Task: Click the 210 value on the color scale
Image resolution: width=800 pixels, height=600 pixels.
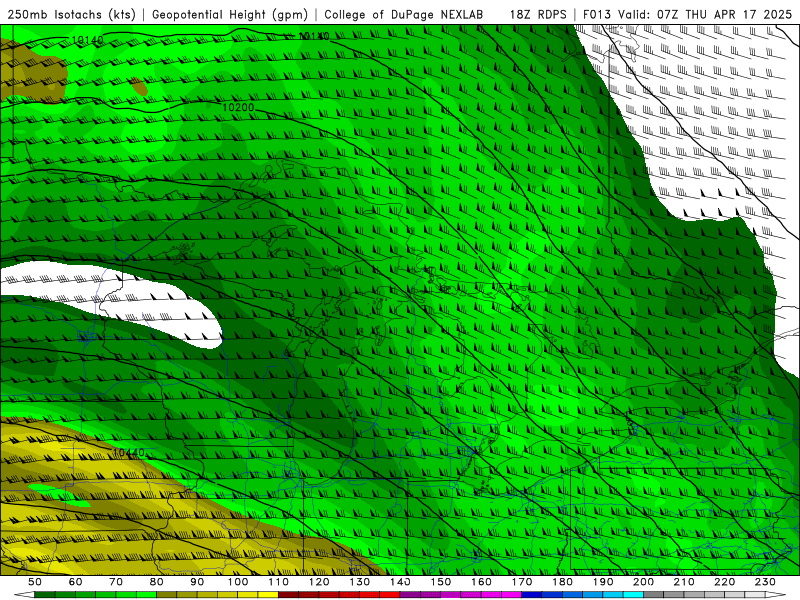Action: [x=684, y=582]
